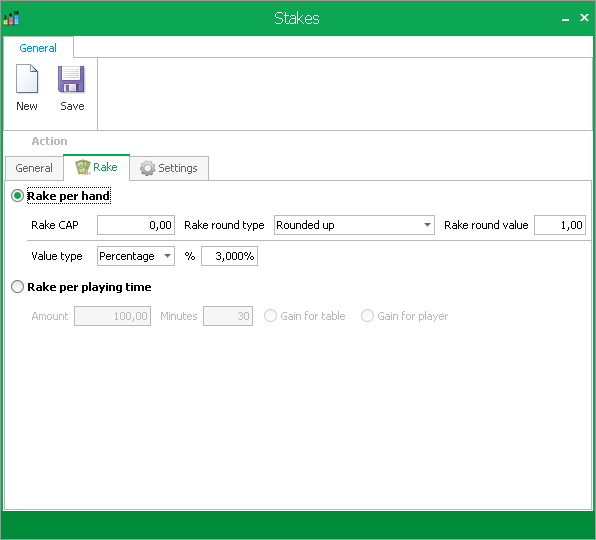Select the Rake per hand option
The height and width of the screenshot is (540, 596).
17,196
